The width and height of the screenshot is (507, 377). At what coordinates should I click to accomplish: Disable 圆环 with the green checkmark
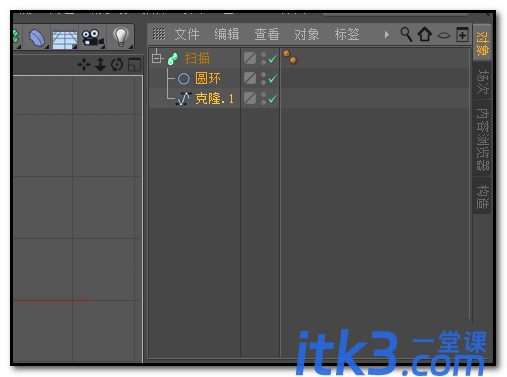click(x=273, y=79)
